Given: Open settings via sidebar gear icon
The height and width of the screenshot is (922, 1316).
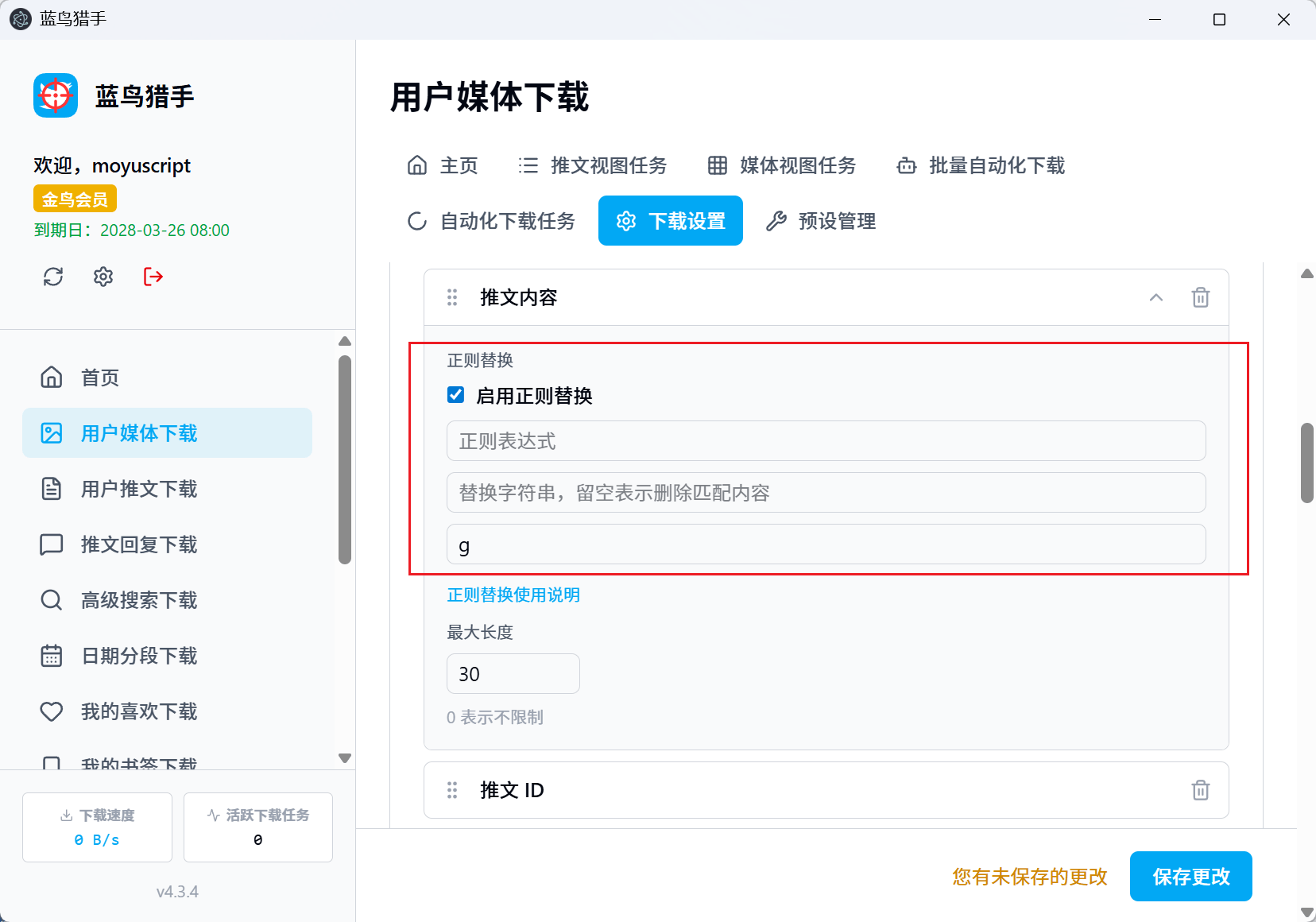Looking at the screenshot, I should [103, 277].
